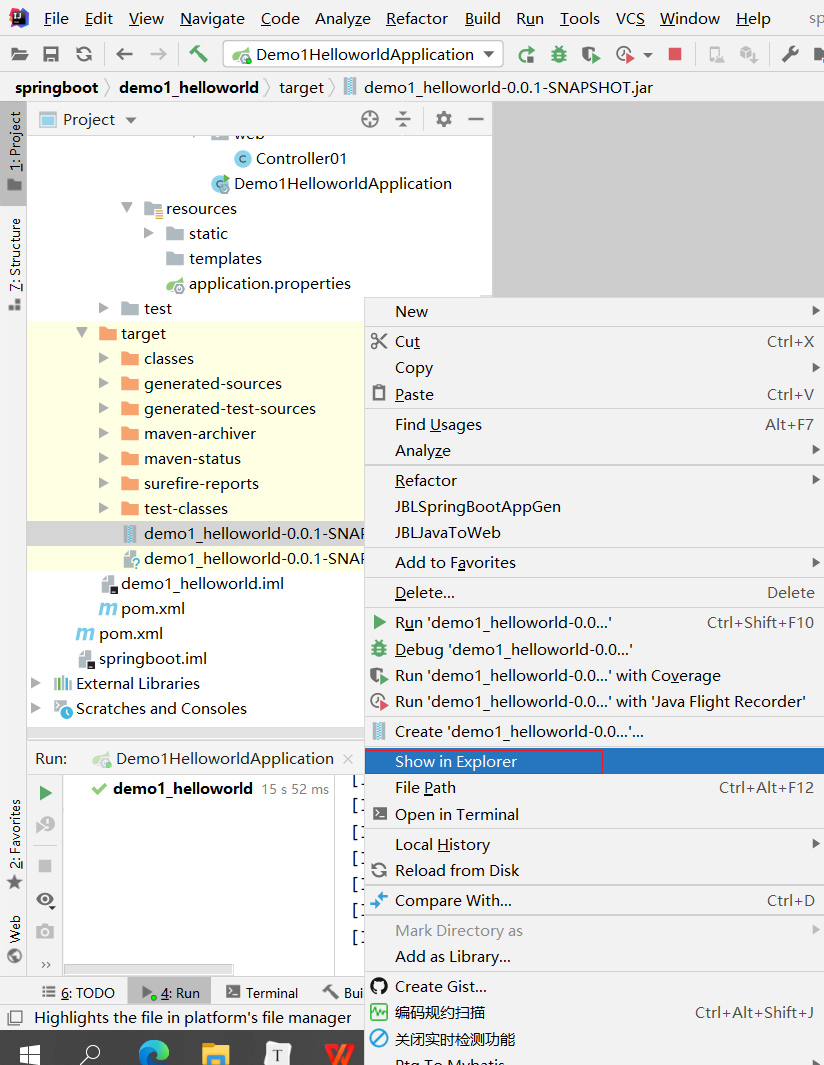Toggle the eye icon in Run panel
The width and height of the screenshot is (824, 1065).
[45, 900]
